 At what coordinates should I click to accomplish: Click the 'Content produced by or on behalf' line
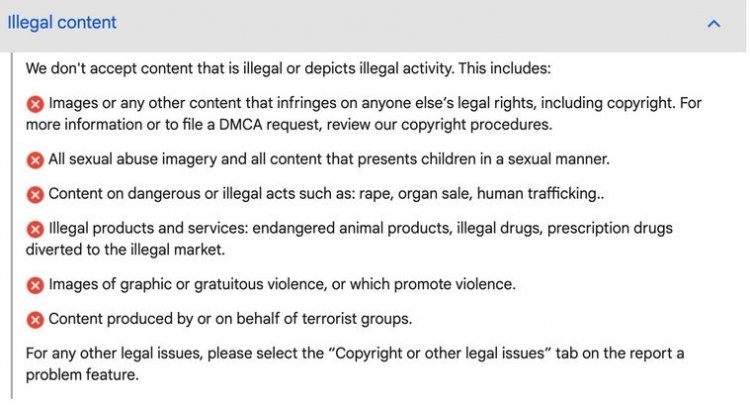coord(230,319)
